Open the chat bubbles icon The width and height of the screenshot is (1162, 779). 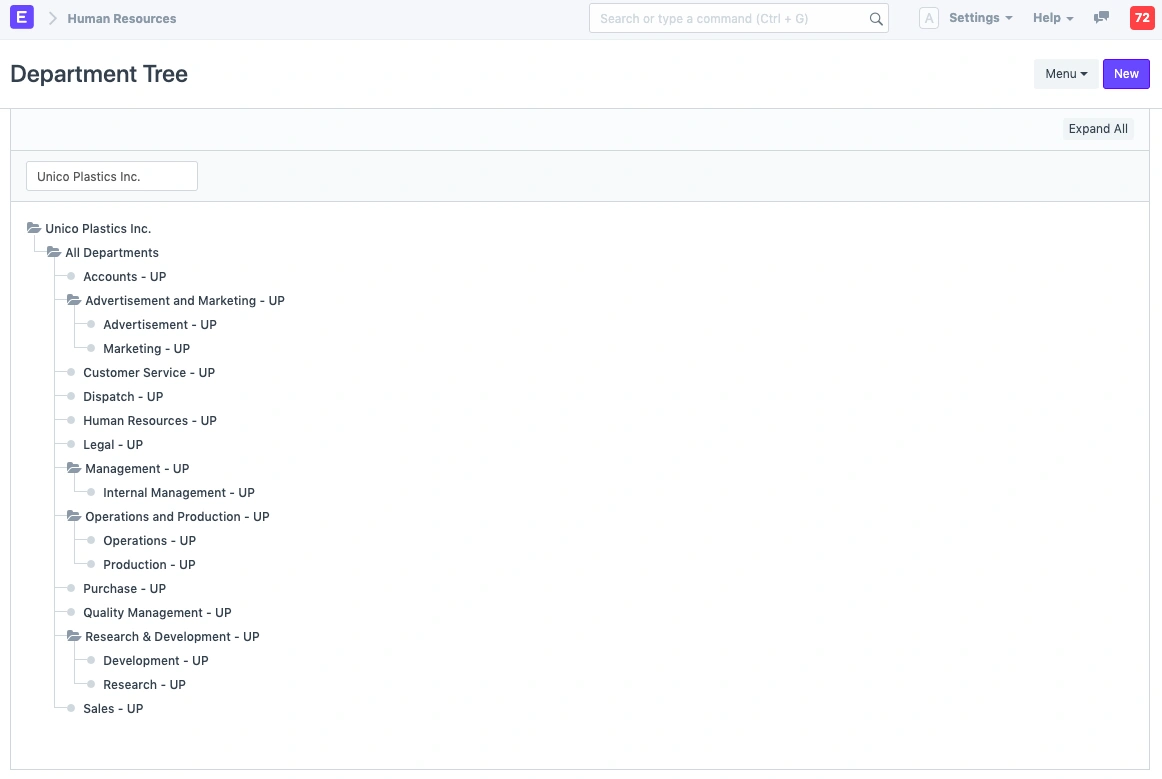click(1101, 18)
